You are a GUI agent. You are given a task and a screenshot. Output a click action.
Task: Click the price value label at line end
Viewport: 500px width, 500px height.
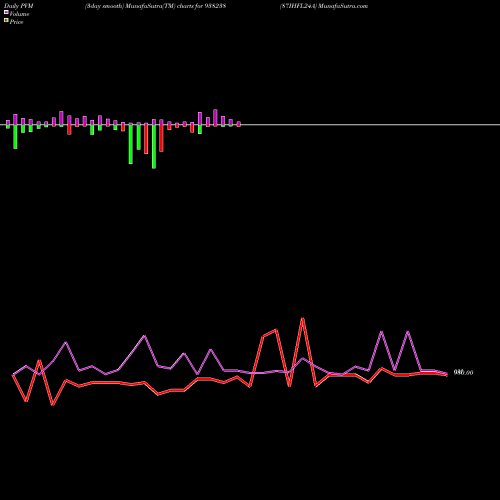pyautogui.click(x=463, y=373)
